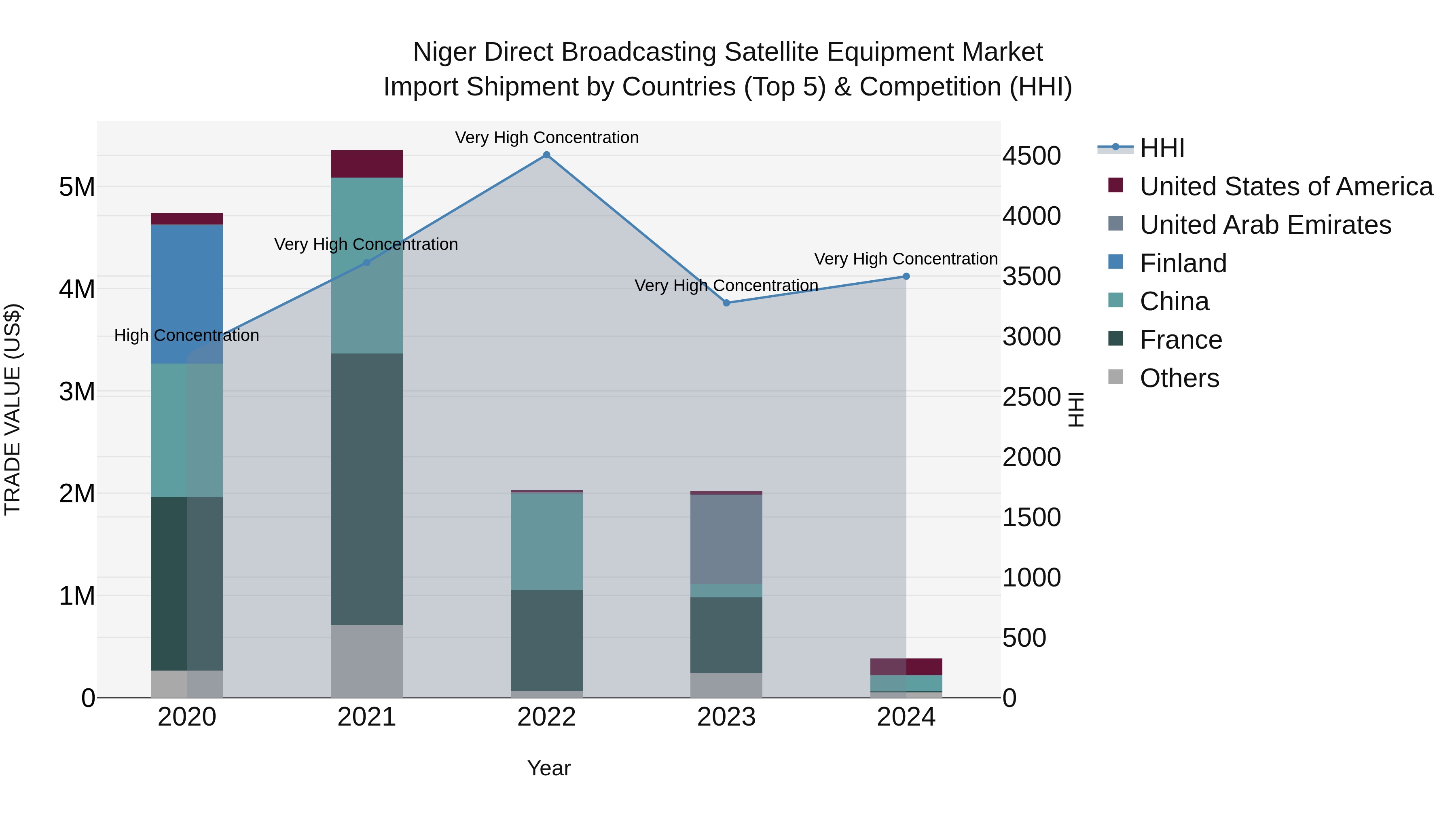The height and width of the screenshot is (819, 1456).
Task: Click the United Arab Emirates segment in 2023
Action: point(726,540)
